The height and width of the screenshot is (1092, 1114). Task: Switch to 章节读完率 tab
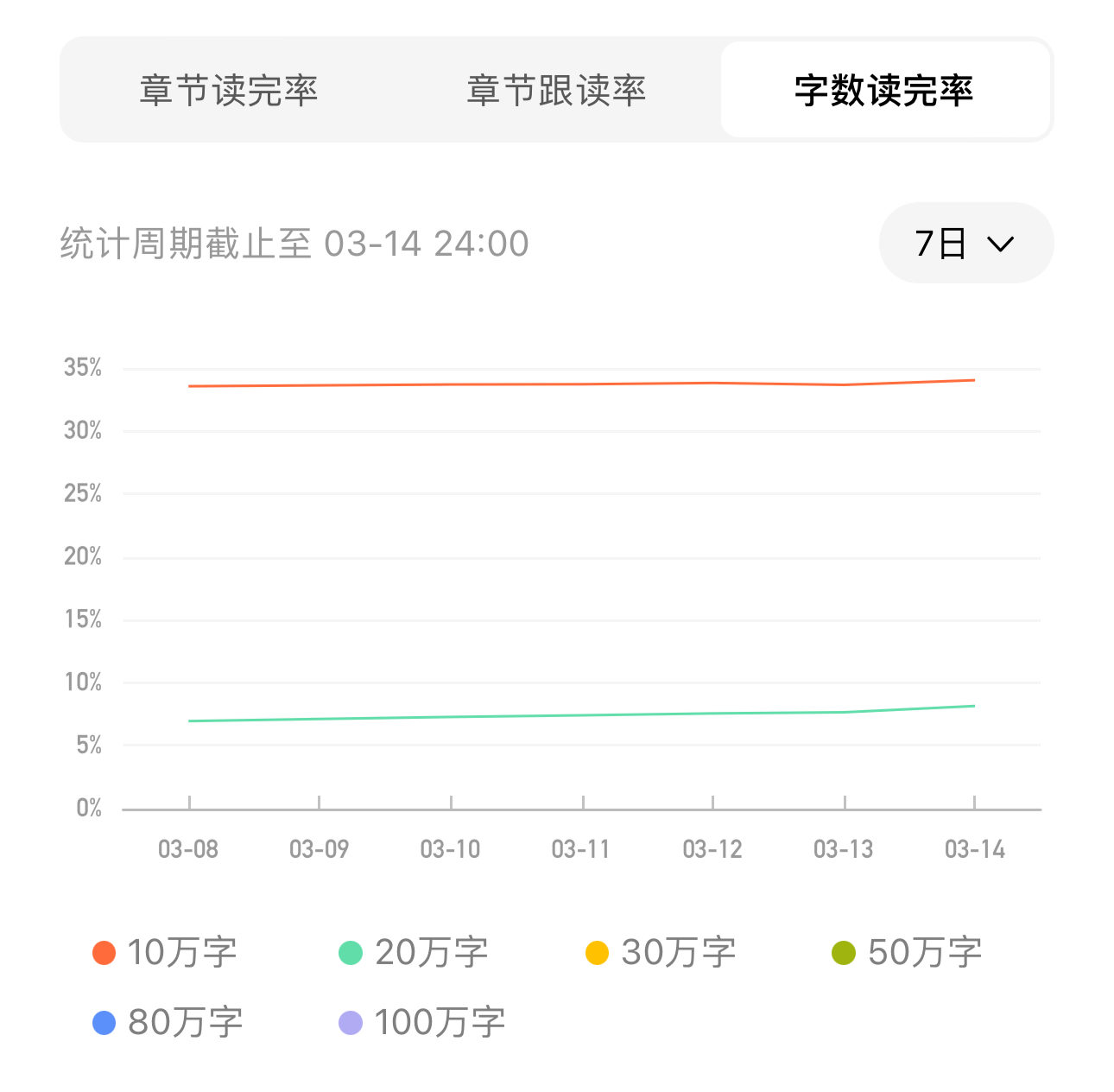(x=229, y=90)
